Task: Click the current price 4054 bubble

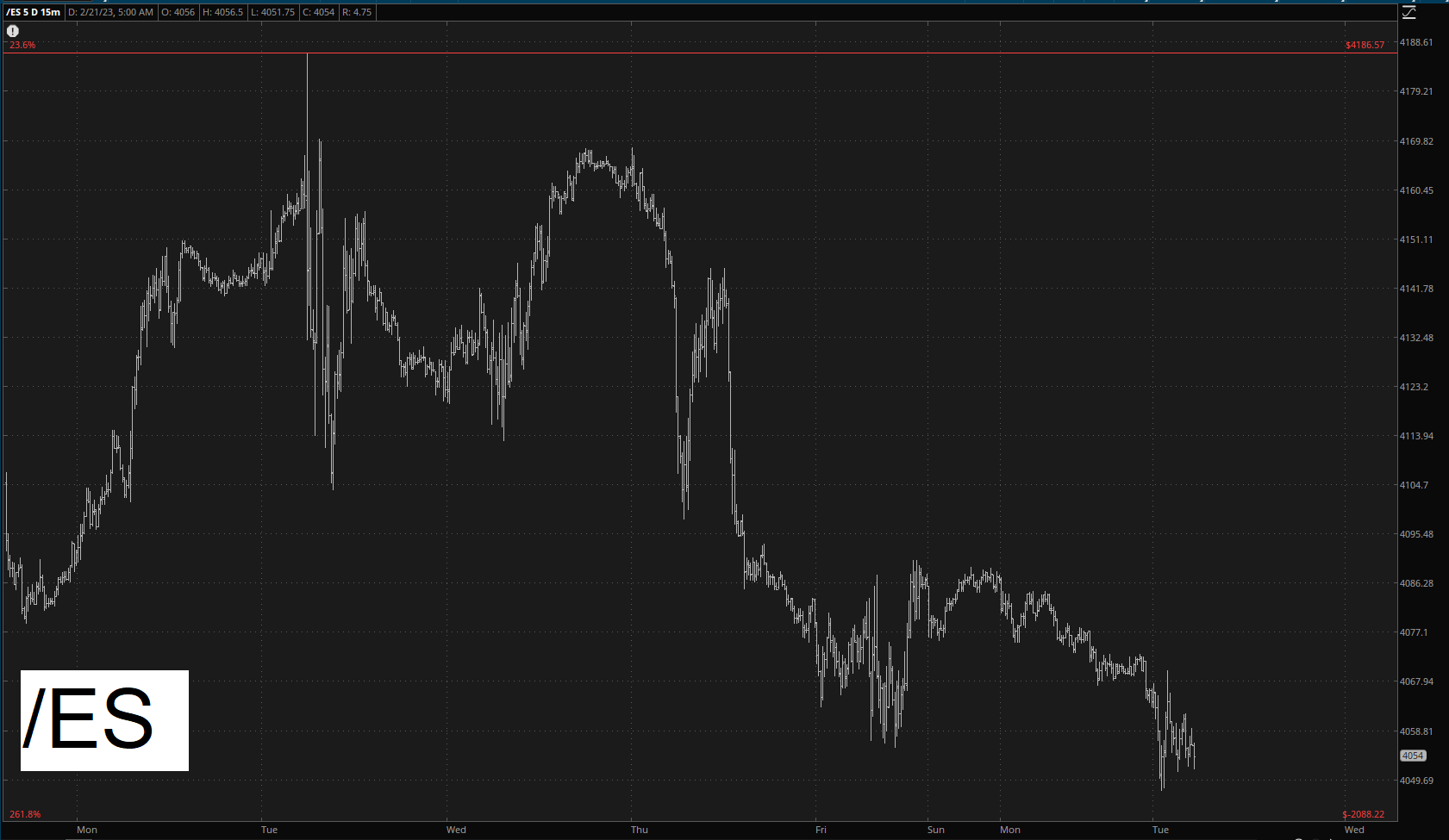Action: pyautogui.click(x=1413, y=756)
